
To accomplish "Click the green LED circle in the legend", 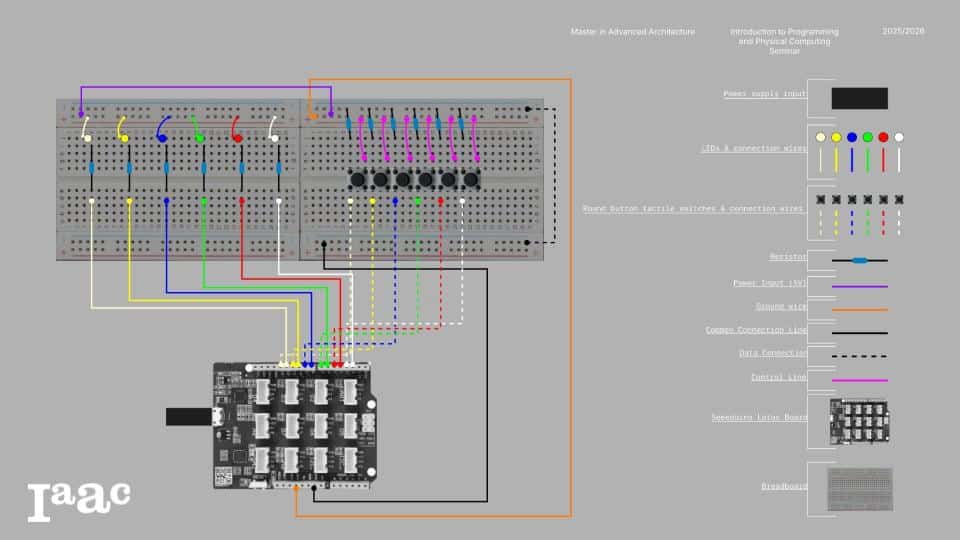I will pos(867,137).
